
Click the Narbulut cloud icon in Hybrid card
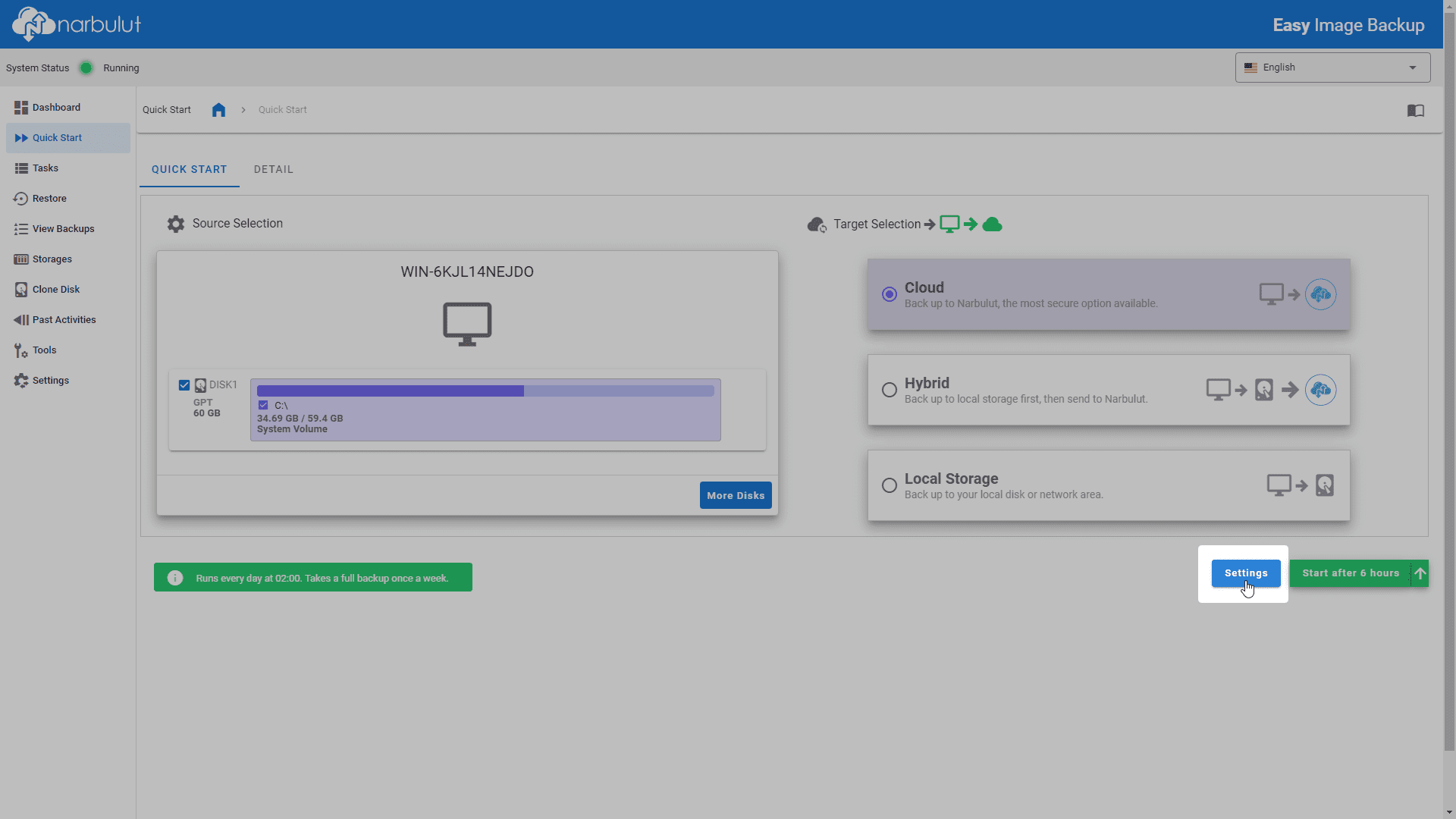tap(1320, 390)
